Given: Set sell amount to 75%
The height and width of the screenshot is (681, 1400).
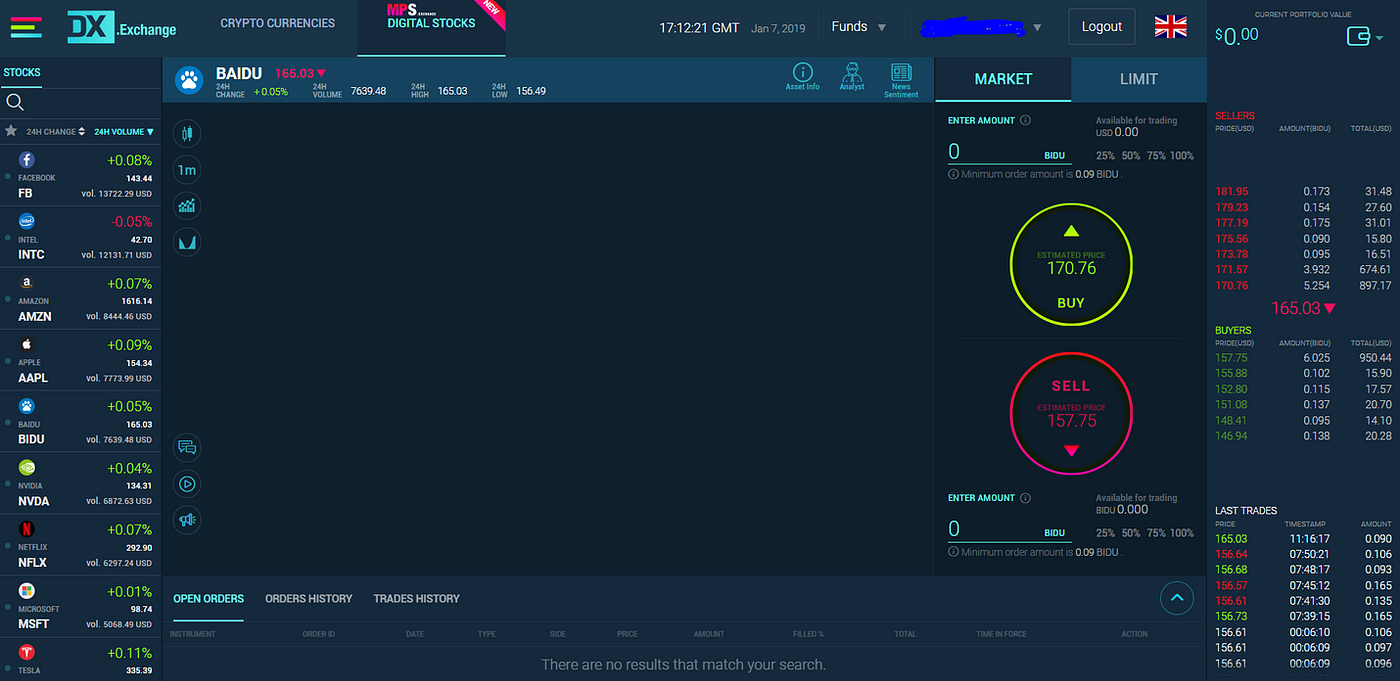Looking at the screenshot, I should (1156, 533).
